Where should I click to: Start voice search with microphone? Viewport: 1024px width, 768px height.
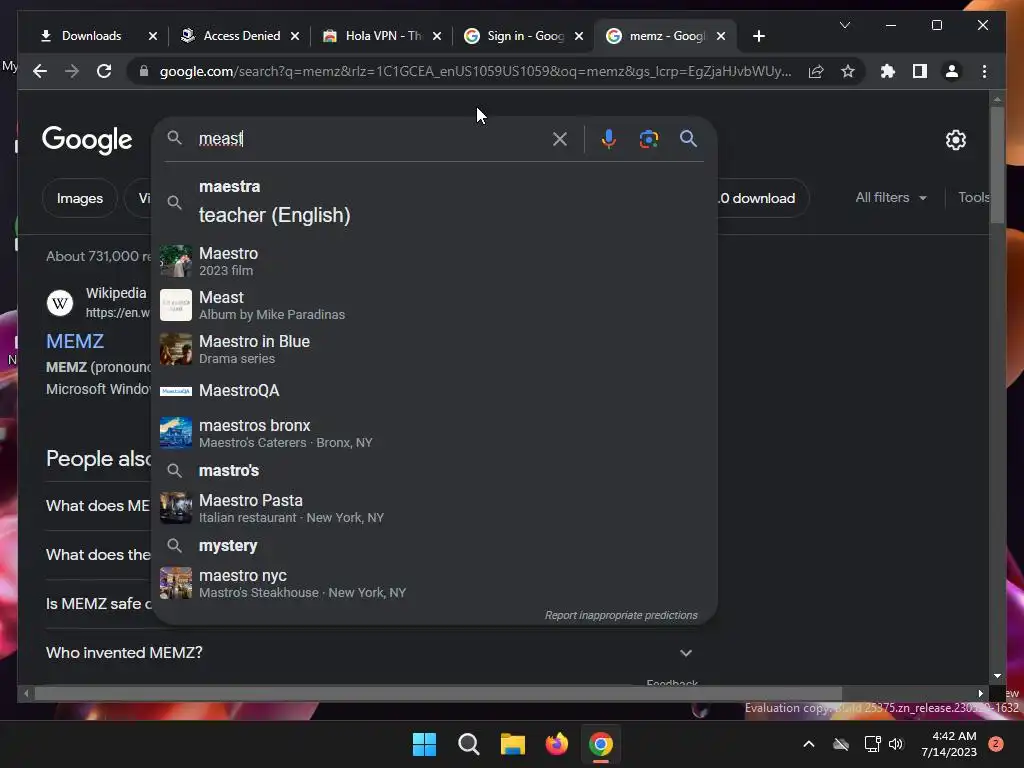(609, 138)
